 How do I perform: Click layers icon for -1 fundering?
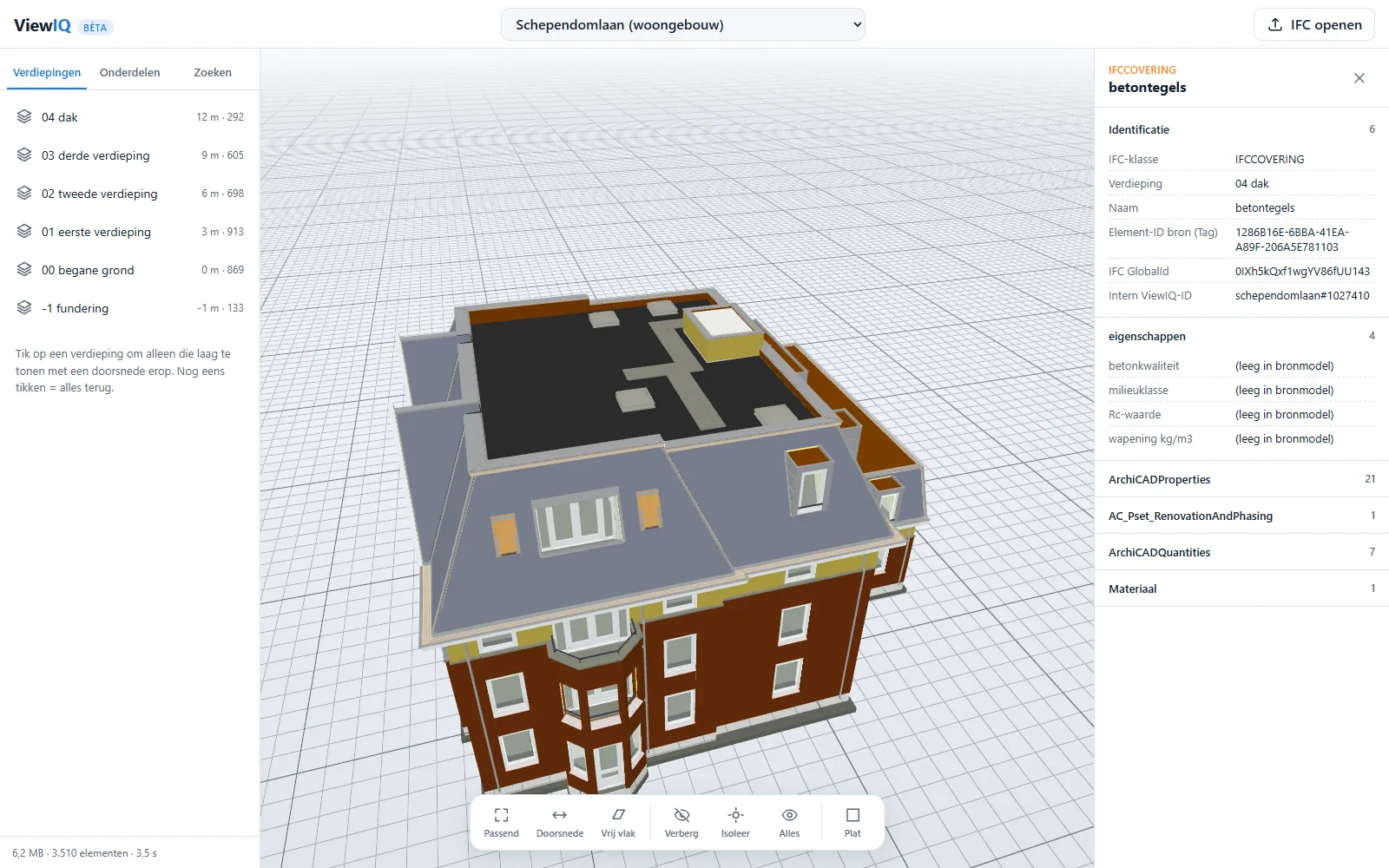[x=24, y=308]
